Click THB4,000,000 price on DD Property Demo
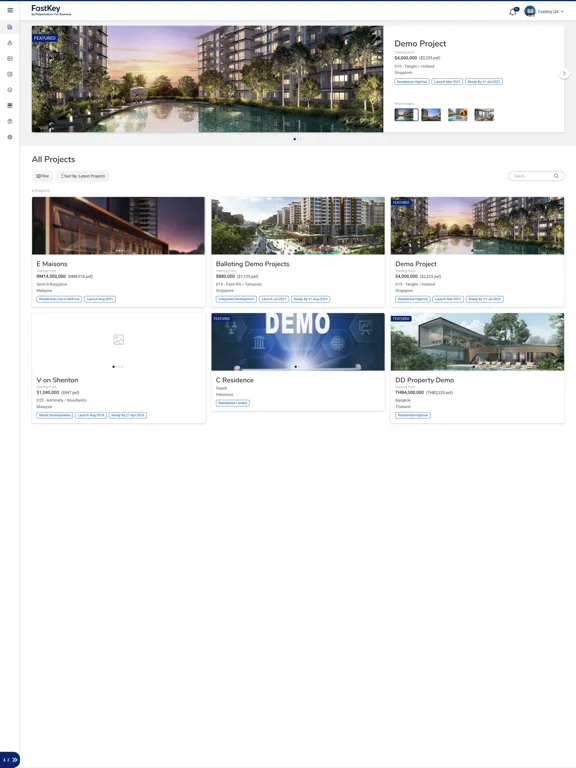576x768 pixels. click(409, 392)
